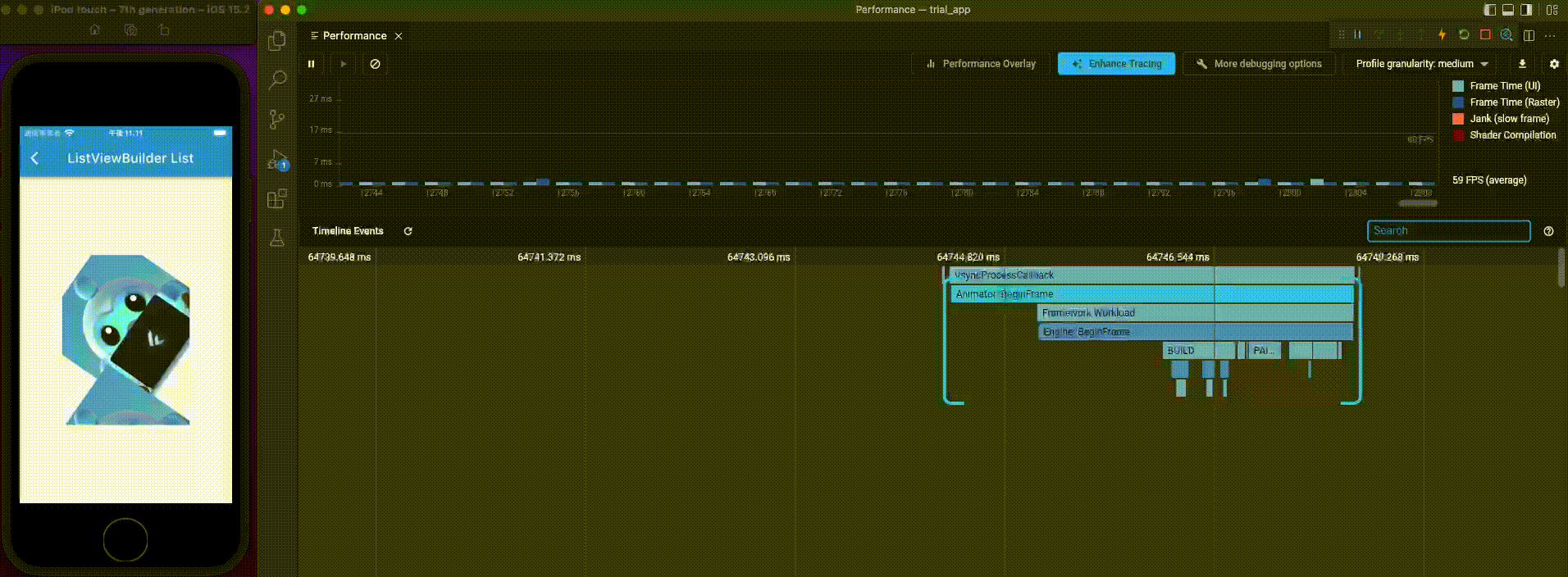Click the 64743.096 ms timeline label

759,257
